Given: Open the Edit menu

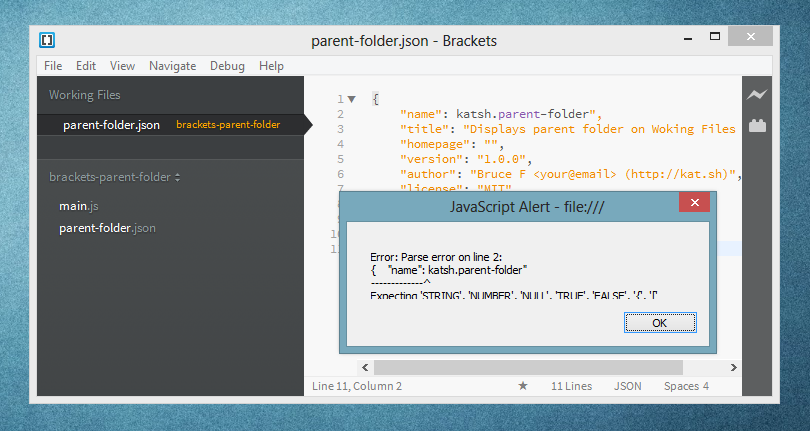Looking at the screenshot, I should coord(86,66).
